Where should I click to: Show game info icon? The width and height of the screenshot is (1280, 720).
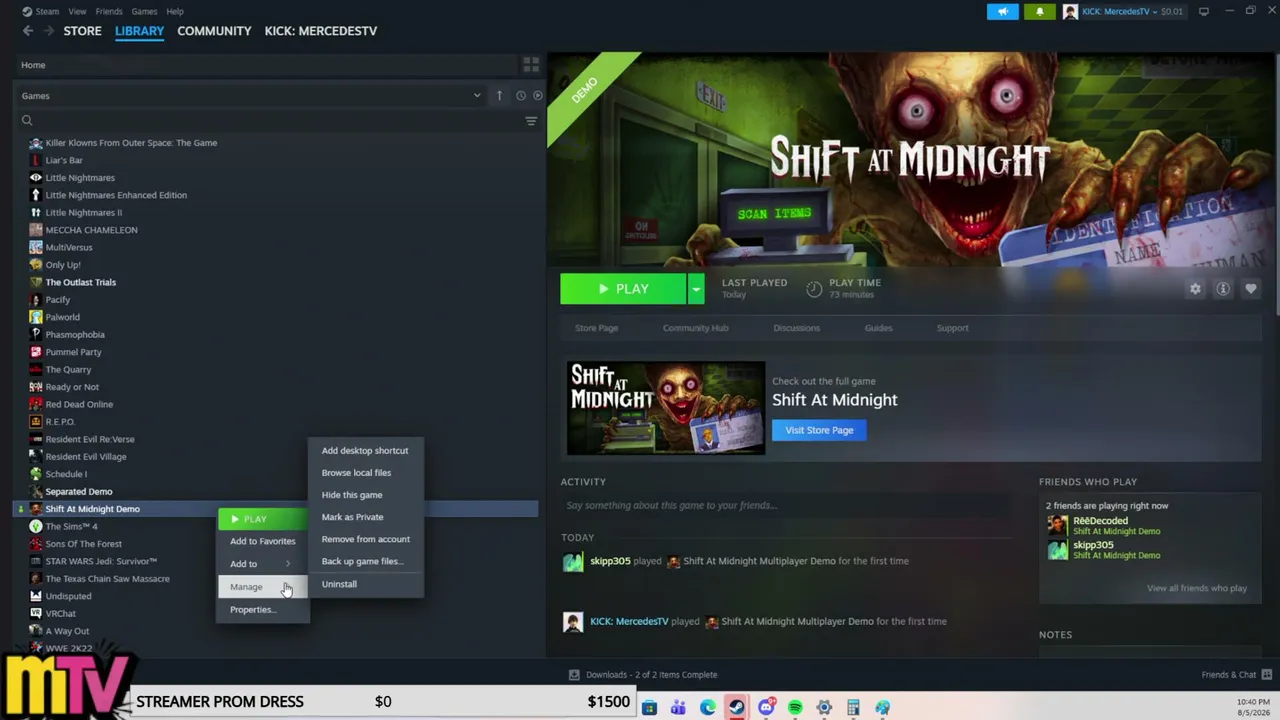(x=1223, y=289)
